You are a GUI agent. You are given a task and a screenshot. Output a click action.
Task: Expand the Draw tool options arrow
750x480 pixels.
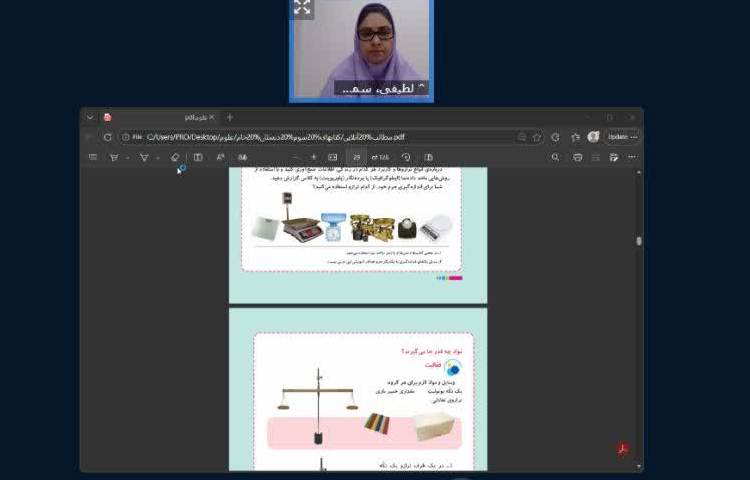[x=127, y=158]
